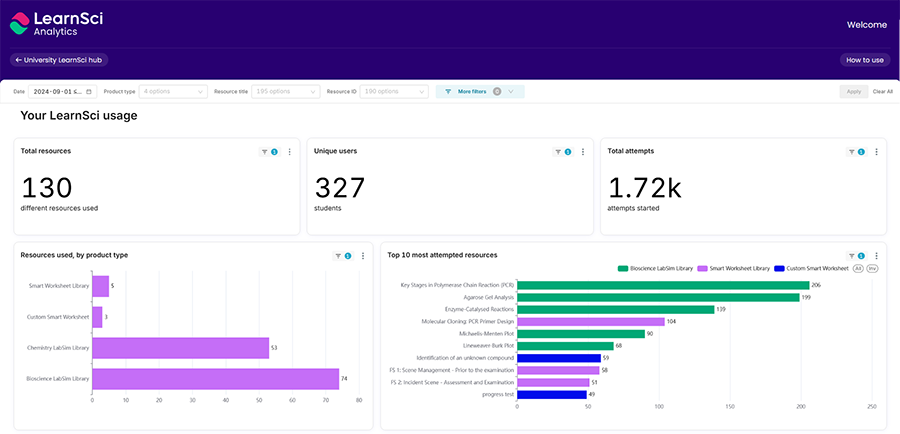Open the calendar icon in Date field
900x434 pixels.
[89, 91]
